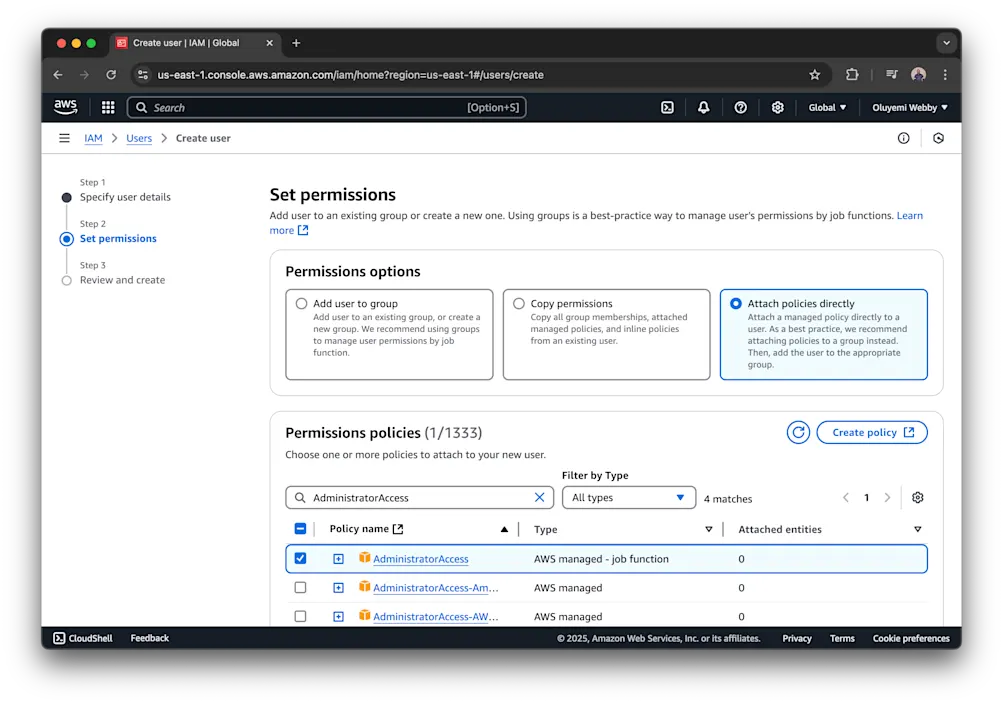Open the CloudShell terminal icon
Viewport: 1003px width, 704px height.
(57, 637)
